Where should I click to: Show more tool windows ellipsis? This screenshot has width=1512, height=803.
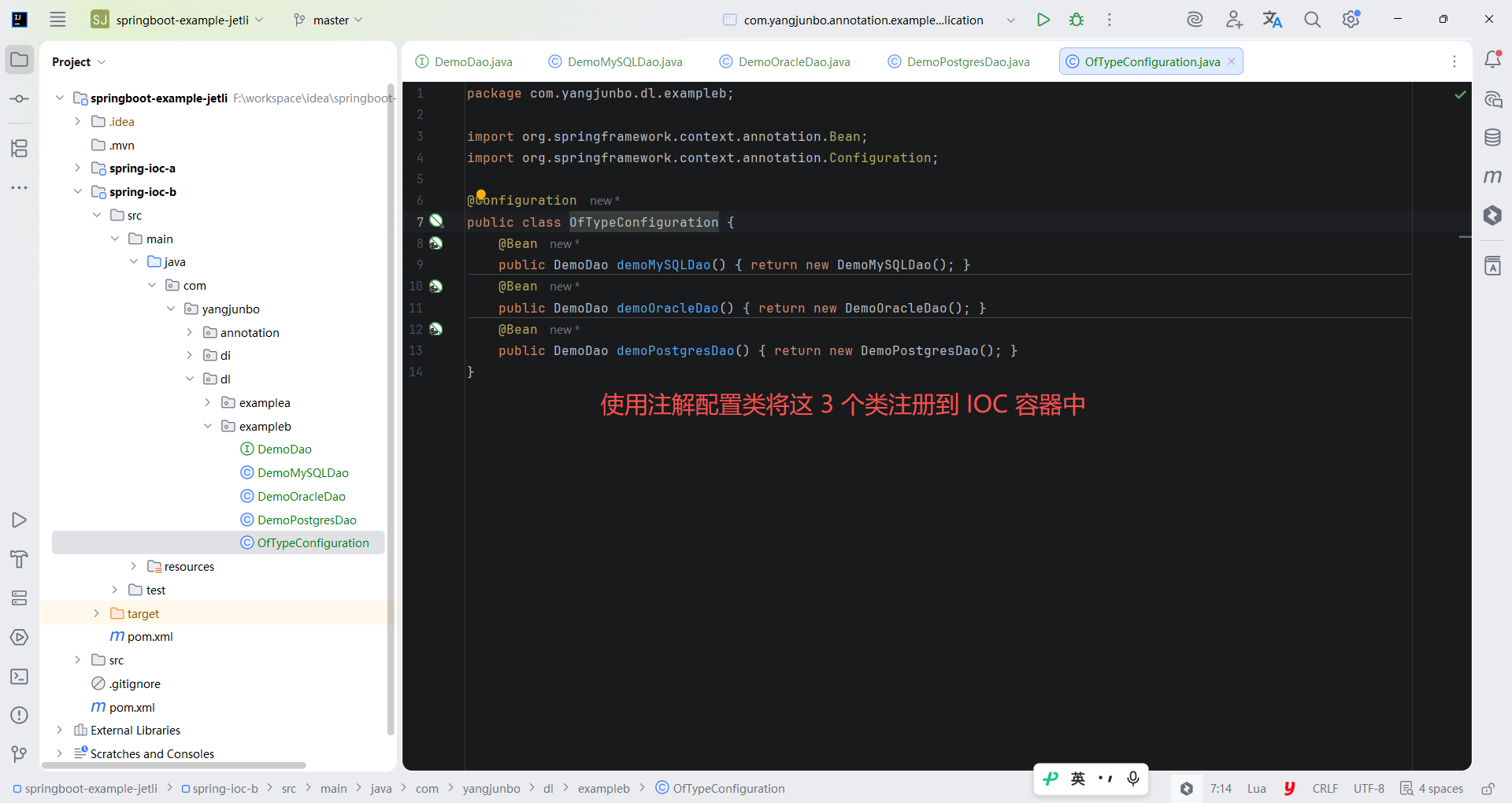click(x=20, y=187)
